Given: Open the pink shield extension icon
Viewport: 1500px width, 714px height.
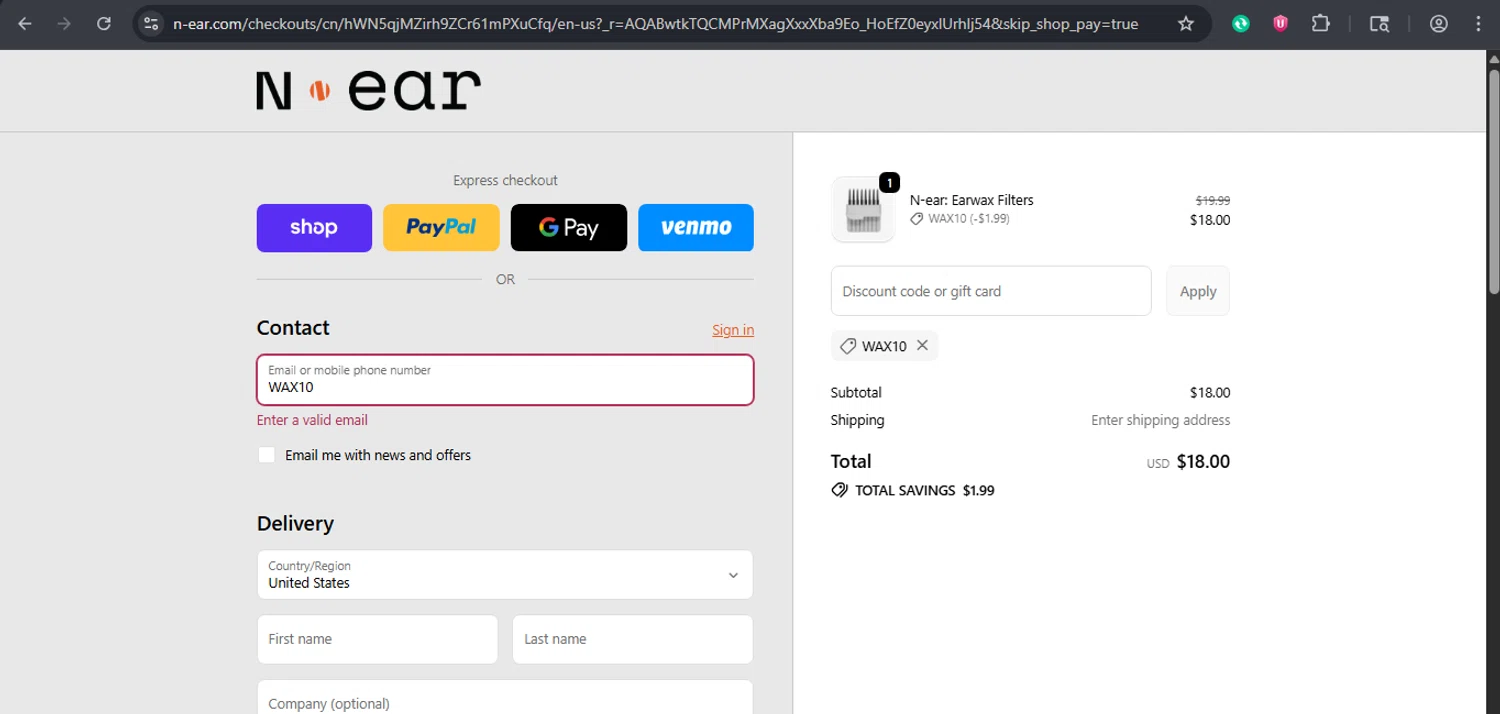Looking at the screenshot, I should tap(1280, 24).
